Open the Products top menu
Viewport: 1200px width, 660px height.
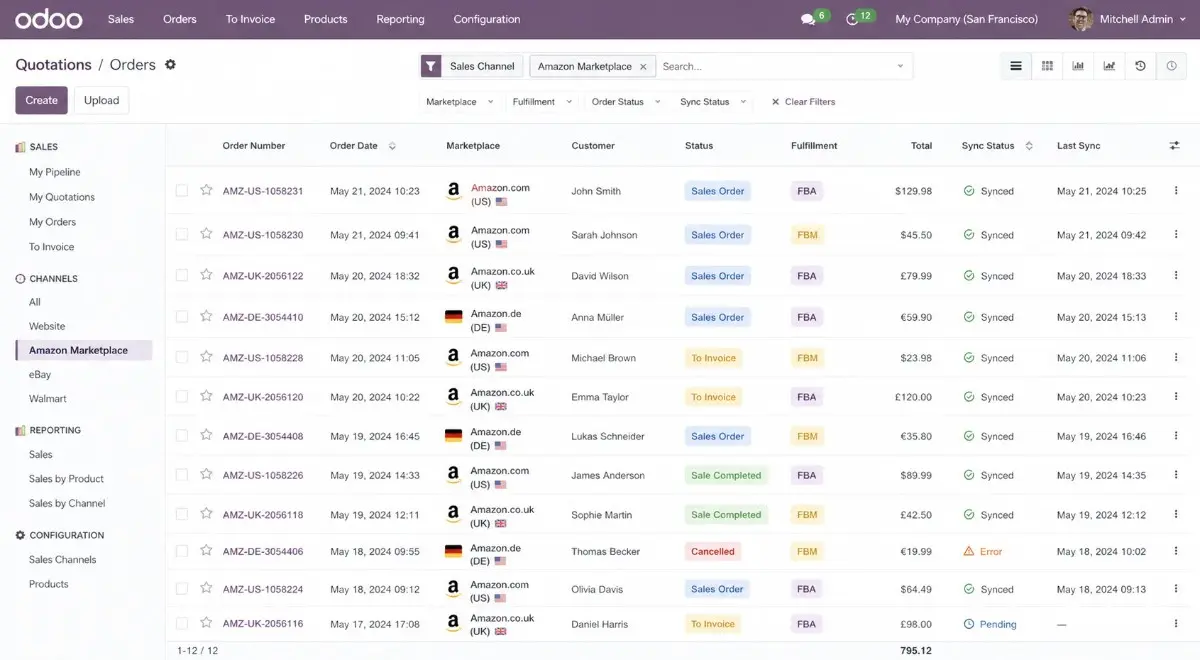click(x=326, y=19)
